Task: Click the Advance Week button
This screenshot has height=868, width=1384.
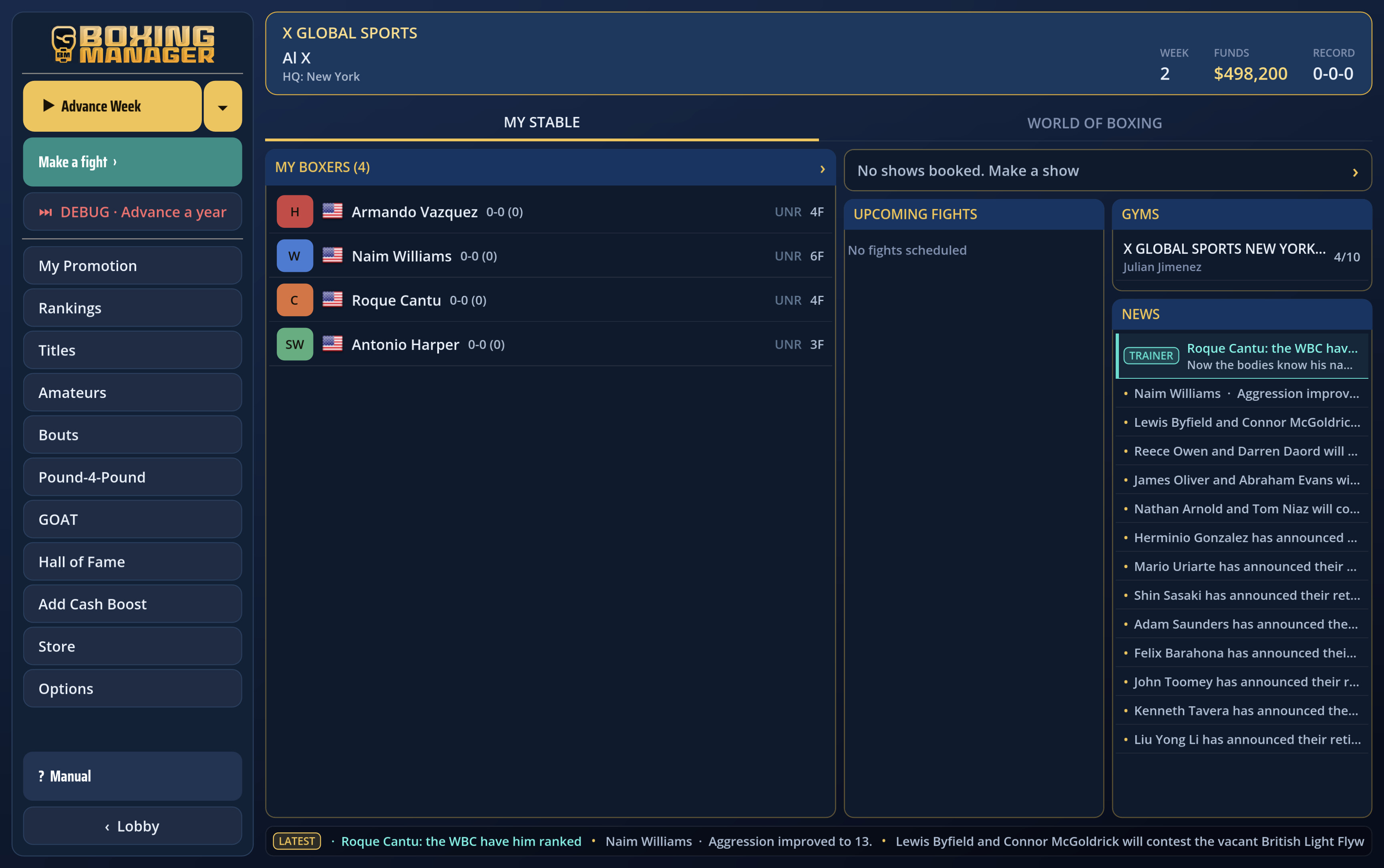Action: pyautogui.click(x=113, y=106)
